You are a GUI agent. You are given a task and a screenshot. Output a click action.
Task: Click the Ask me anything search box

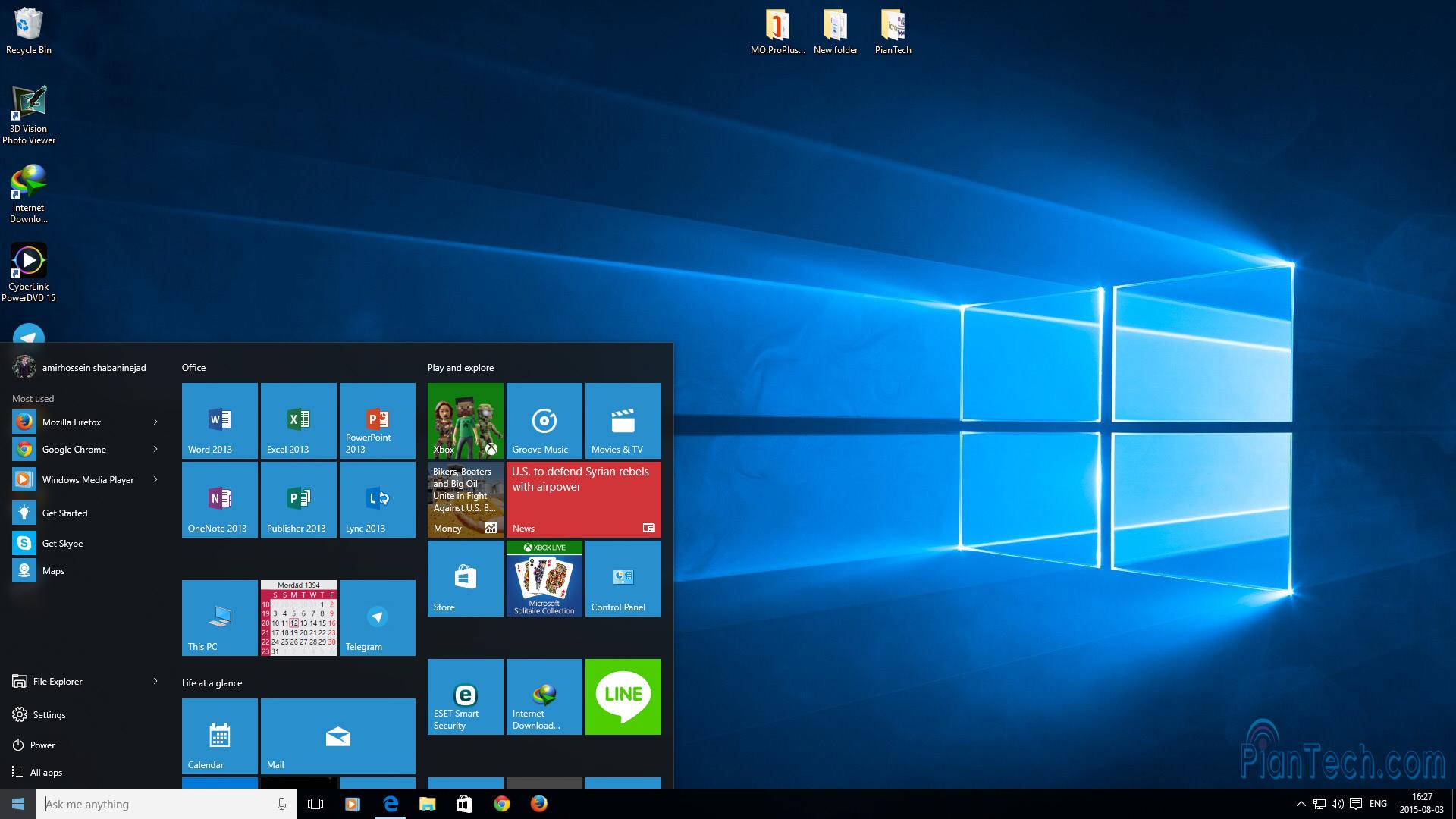pyautogui.click(x=155, y=804)
